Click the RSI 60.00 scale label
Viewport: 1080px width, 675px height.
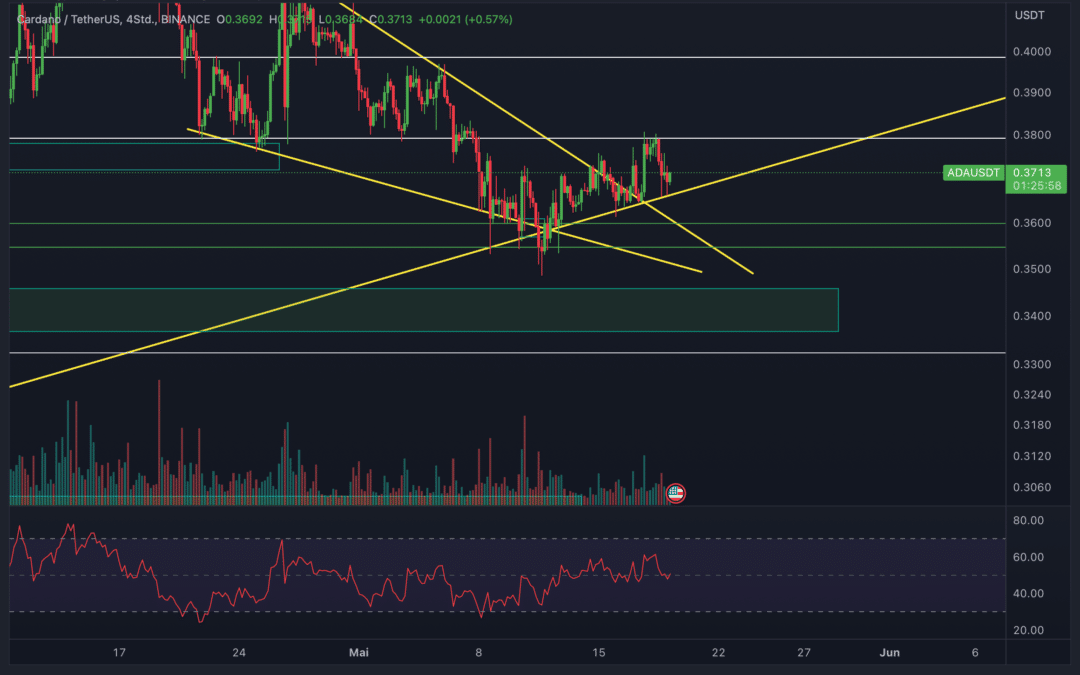(1028, 557)
